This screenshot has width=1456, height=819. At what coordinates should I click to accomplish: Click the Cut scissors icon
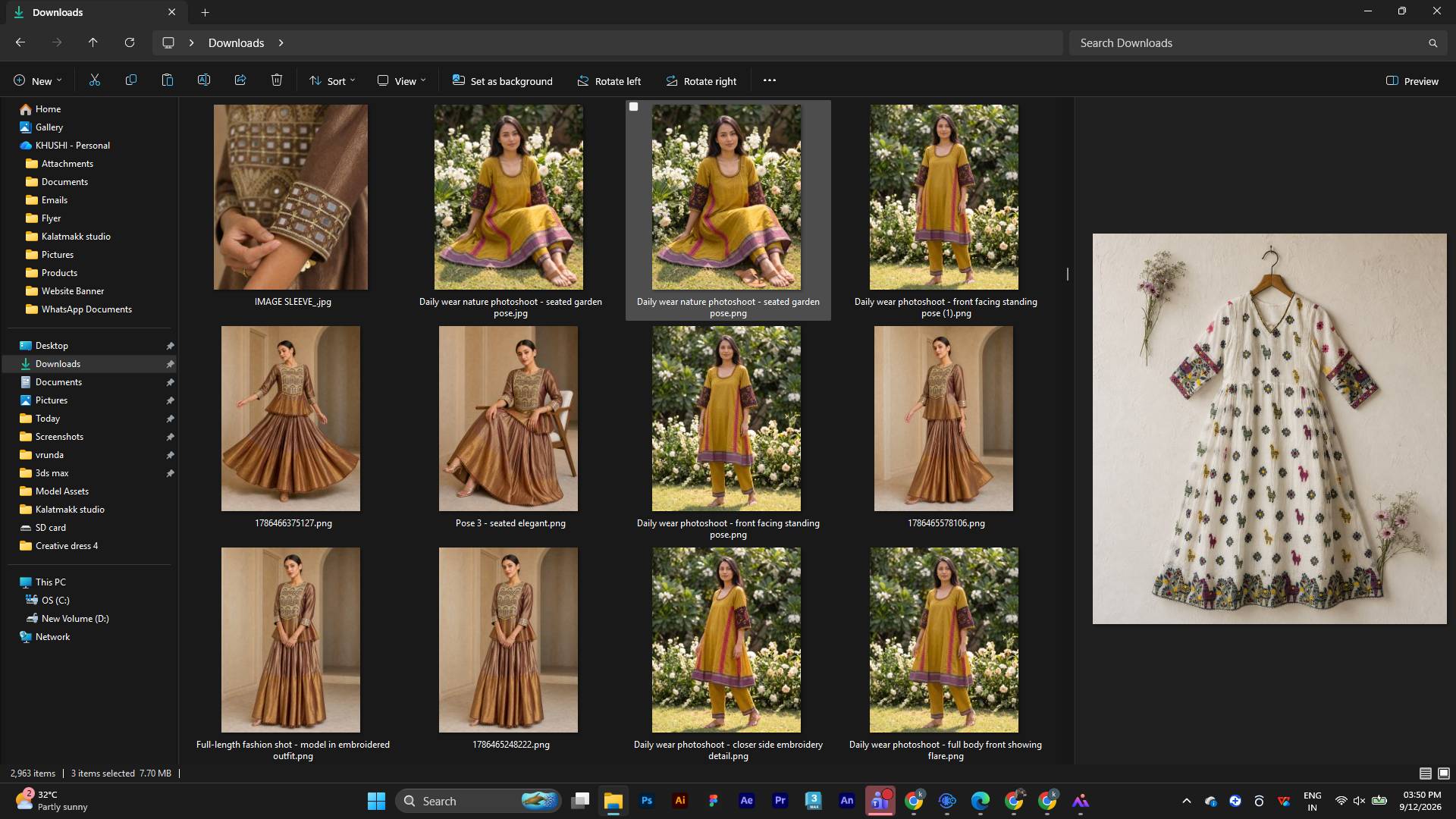point(95,80)
